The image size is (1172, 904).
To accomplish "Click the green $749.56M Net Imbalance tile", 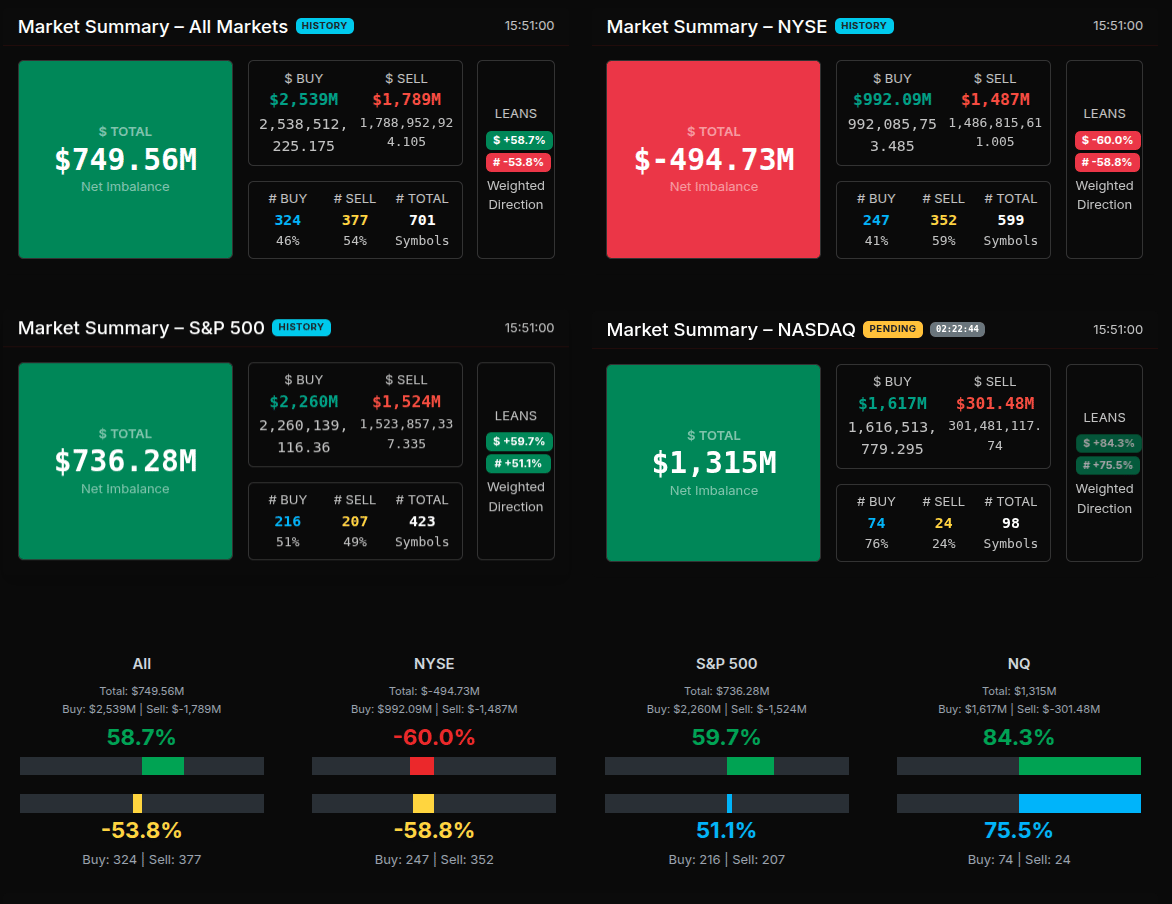I will coord(125,159).
